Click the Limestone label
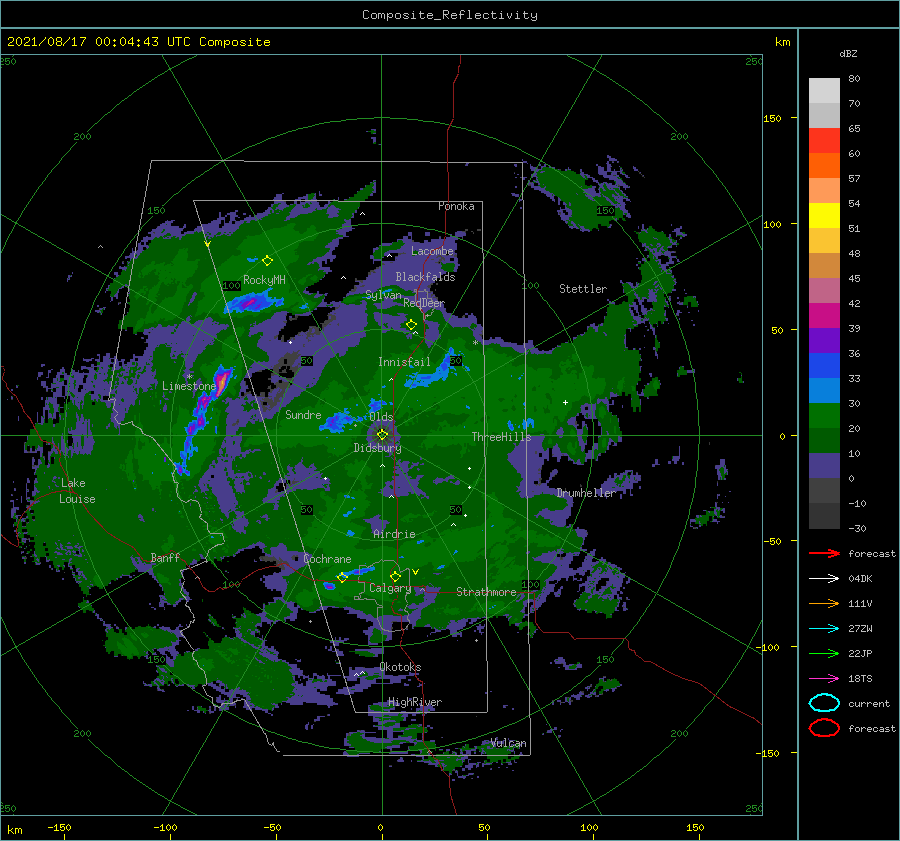Viewport: 900px width, 841px height. 189,386
